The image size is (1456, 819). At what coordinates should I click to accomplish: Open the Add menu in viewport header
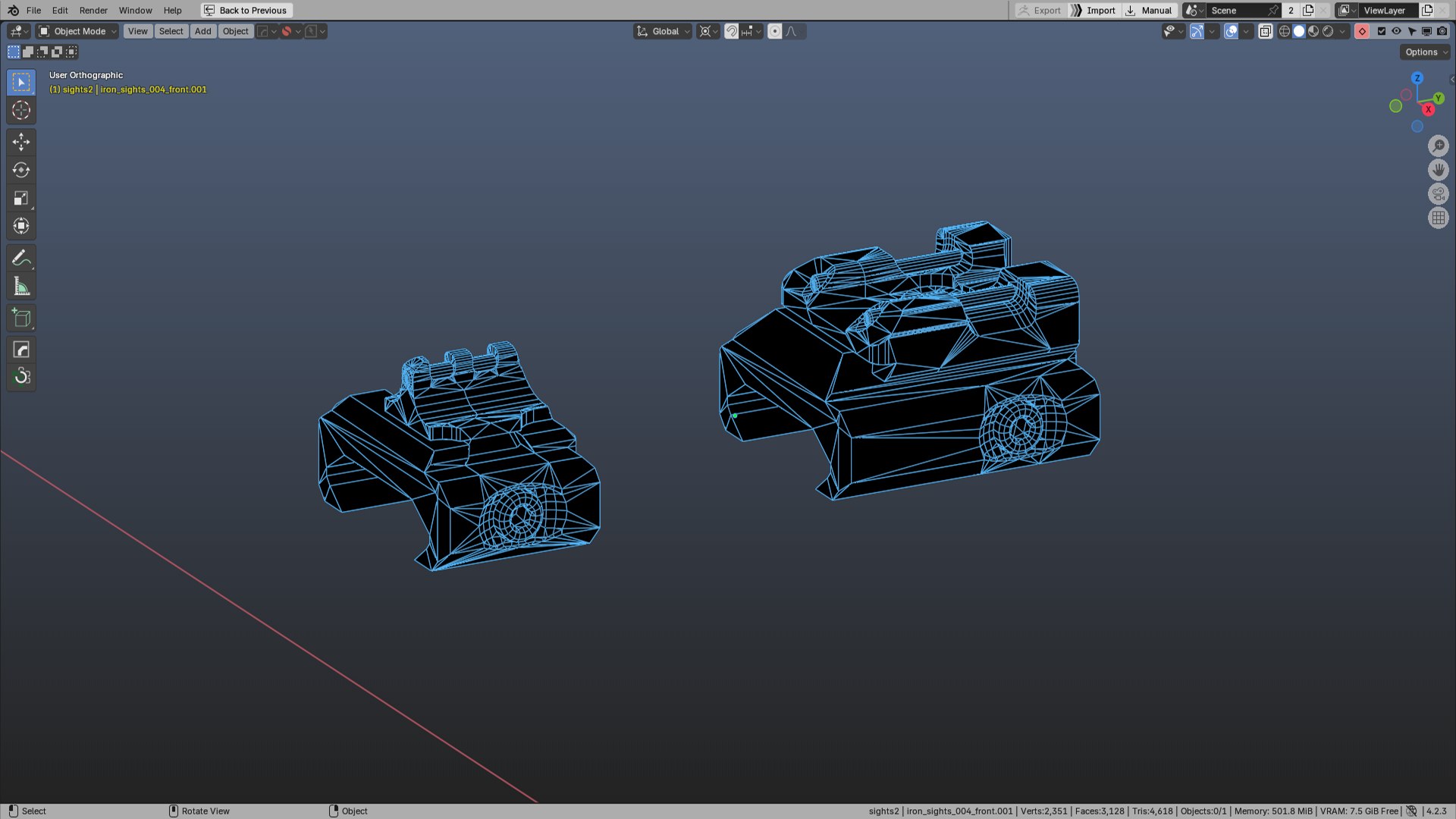(202, 31)
